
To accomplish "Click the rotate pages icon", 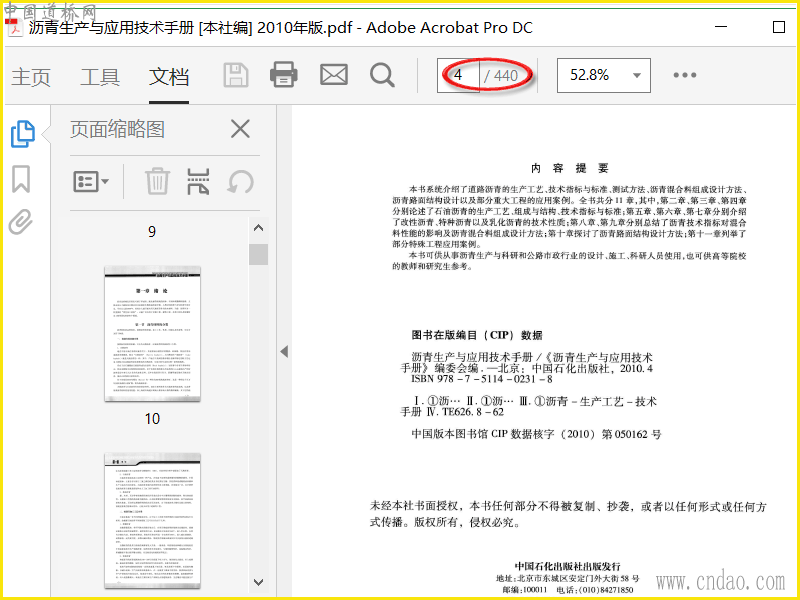I will pyautogui.click(x=240, y=182).
